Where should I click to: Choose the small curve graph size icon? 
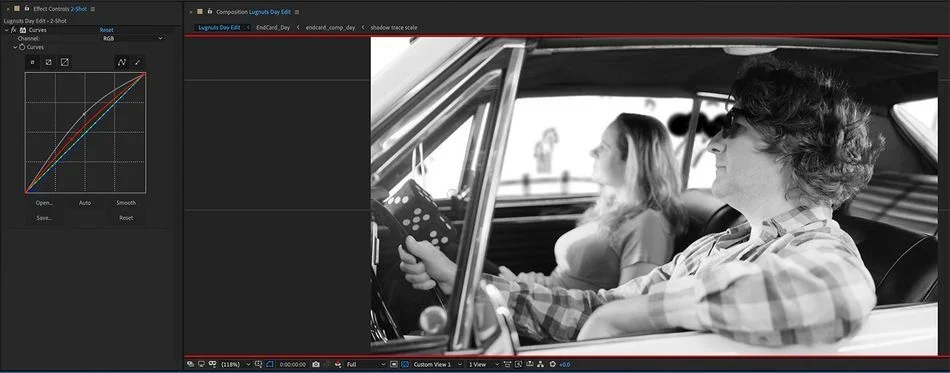coord(32,62)
